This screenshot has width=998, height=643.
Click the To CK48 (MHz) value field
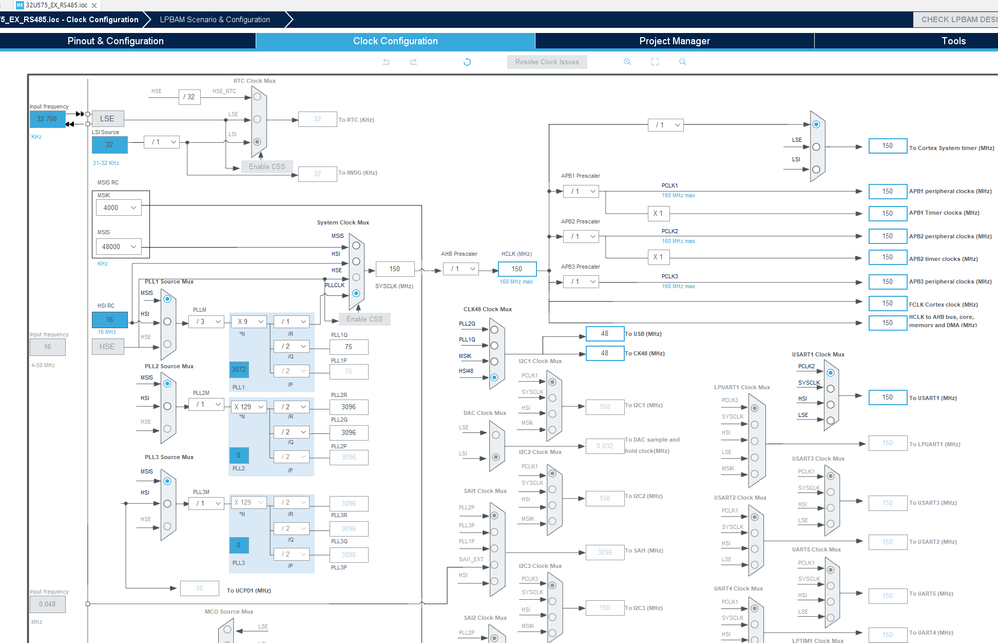(x=605, y=353)
